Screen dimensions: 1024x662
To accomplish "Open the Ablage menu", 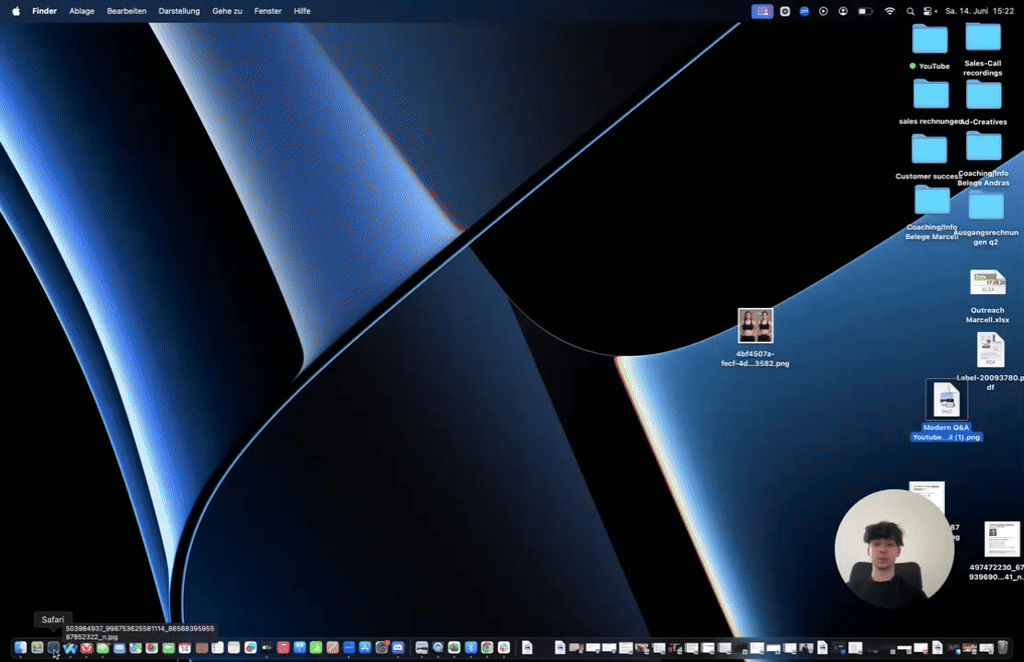I will (82, 11).
